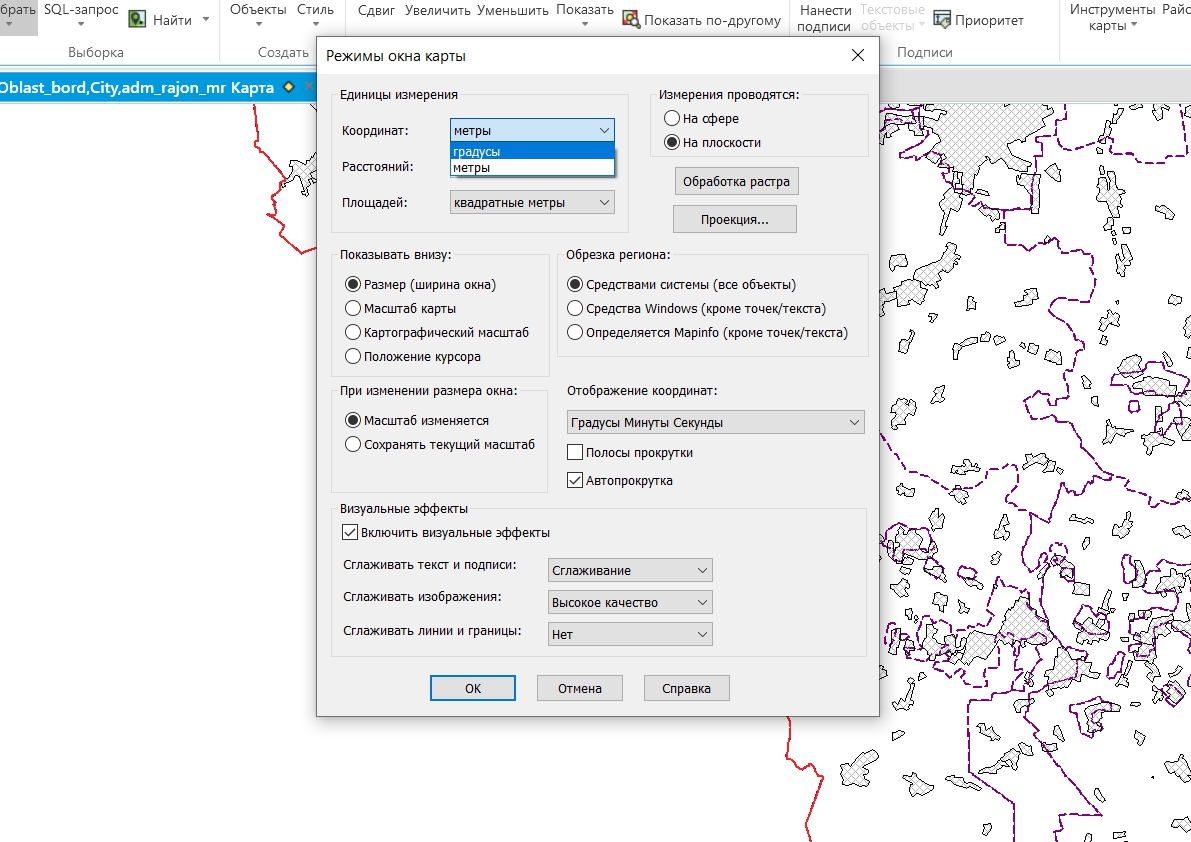Image resolution: width=1191 pixels, height=842 pixels.
Task: Pick метры from coordinate list
Action: pos(532,168)
